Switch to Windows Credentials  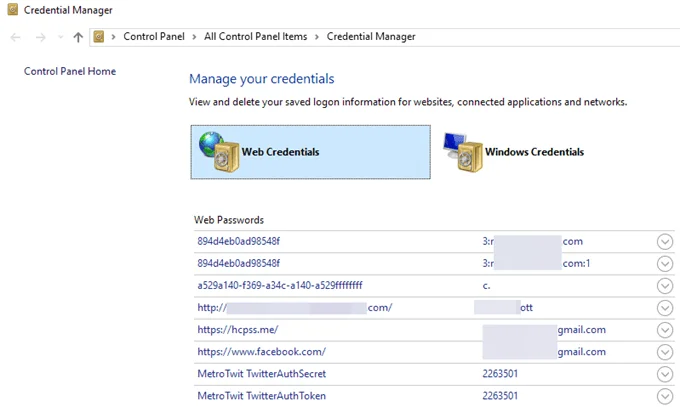(x=534, y=152)
